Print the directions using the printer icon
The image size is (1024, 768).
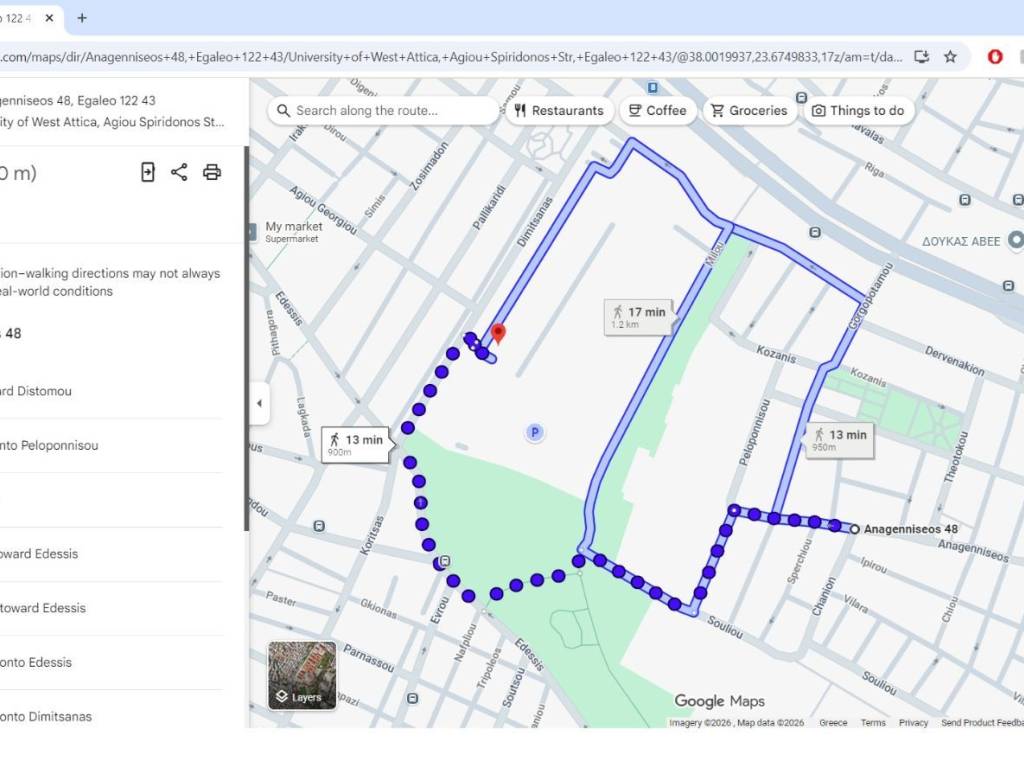[212, 172]
